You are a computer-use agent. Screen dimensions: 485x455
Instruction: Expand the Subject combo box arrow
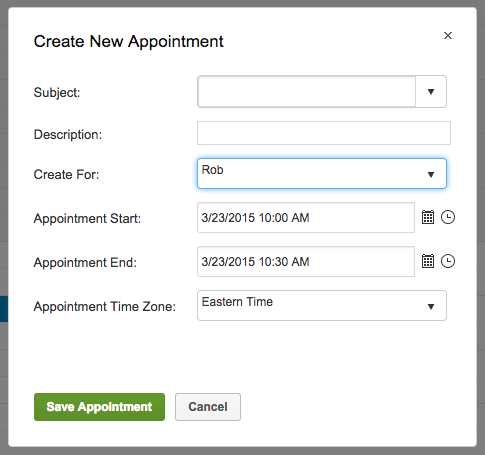coord(431,92)
